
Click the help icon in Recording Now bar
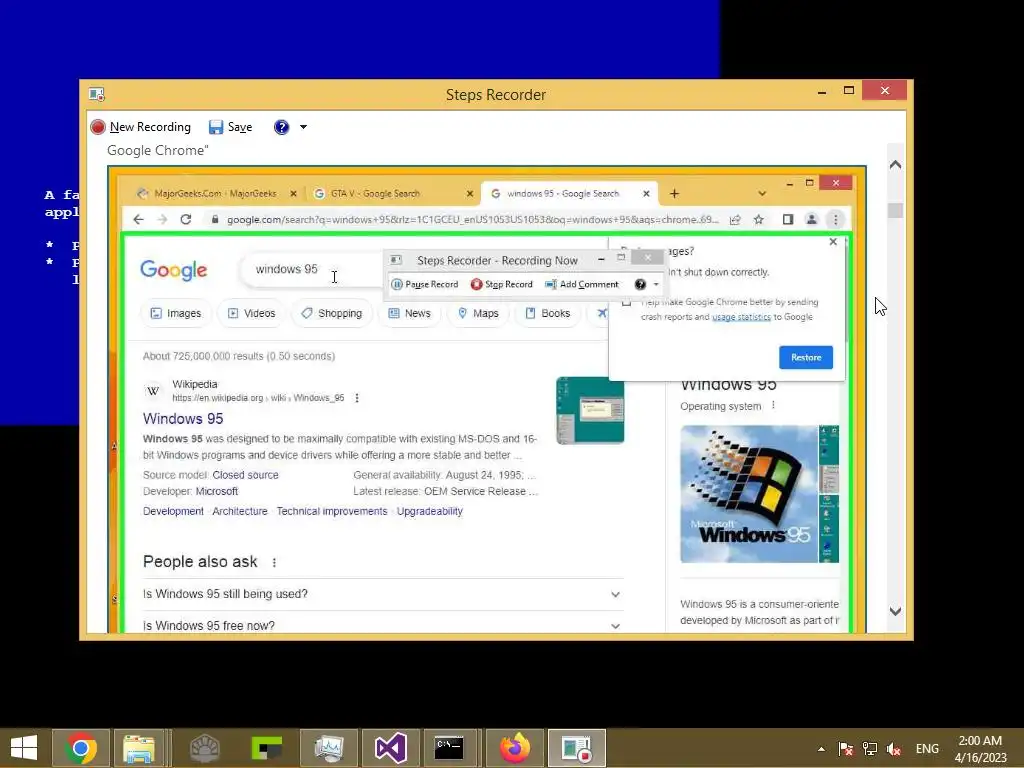(640, 284)
